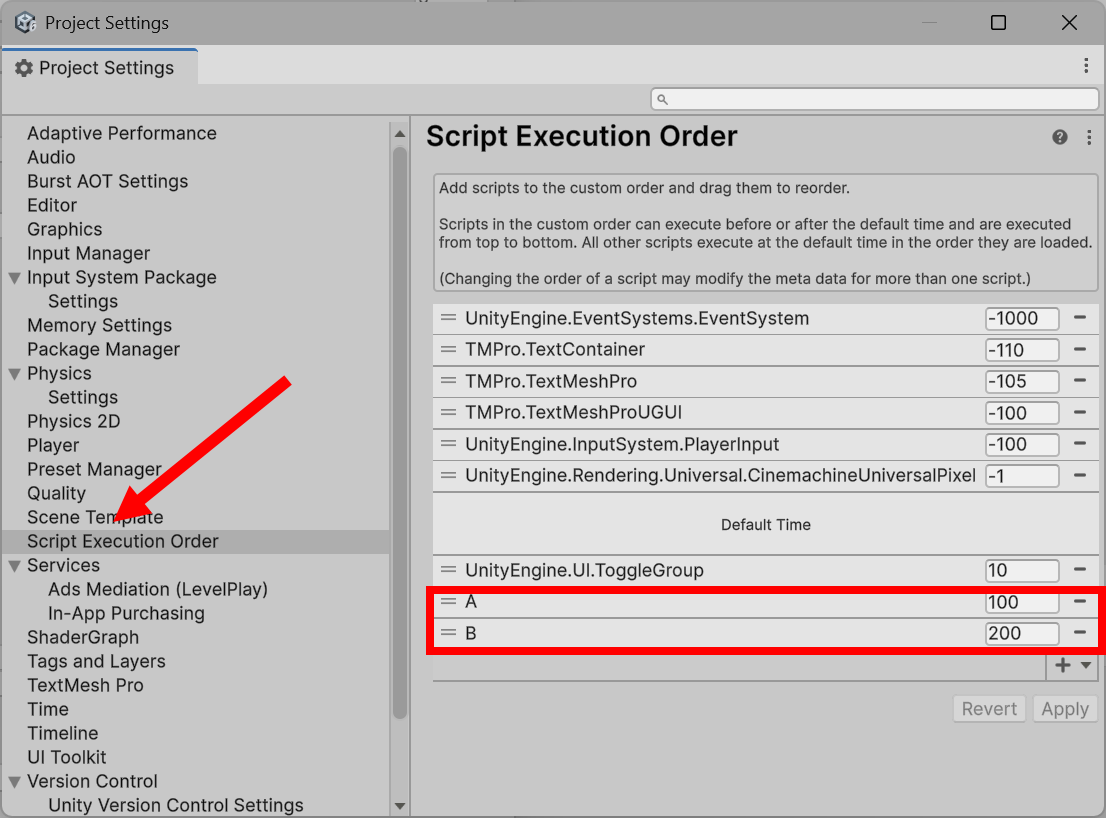Open the Script Execution Order kebab menu
This screenshot has width=1106, height=818.
click(x=1089, y=137)
